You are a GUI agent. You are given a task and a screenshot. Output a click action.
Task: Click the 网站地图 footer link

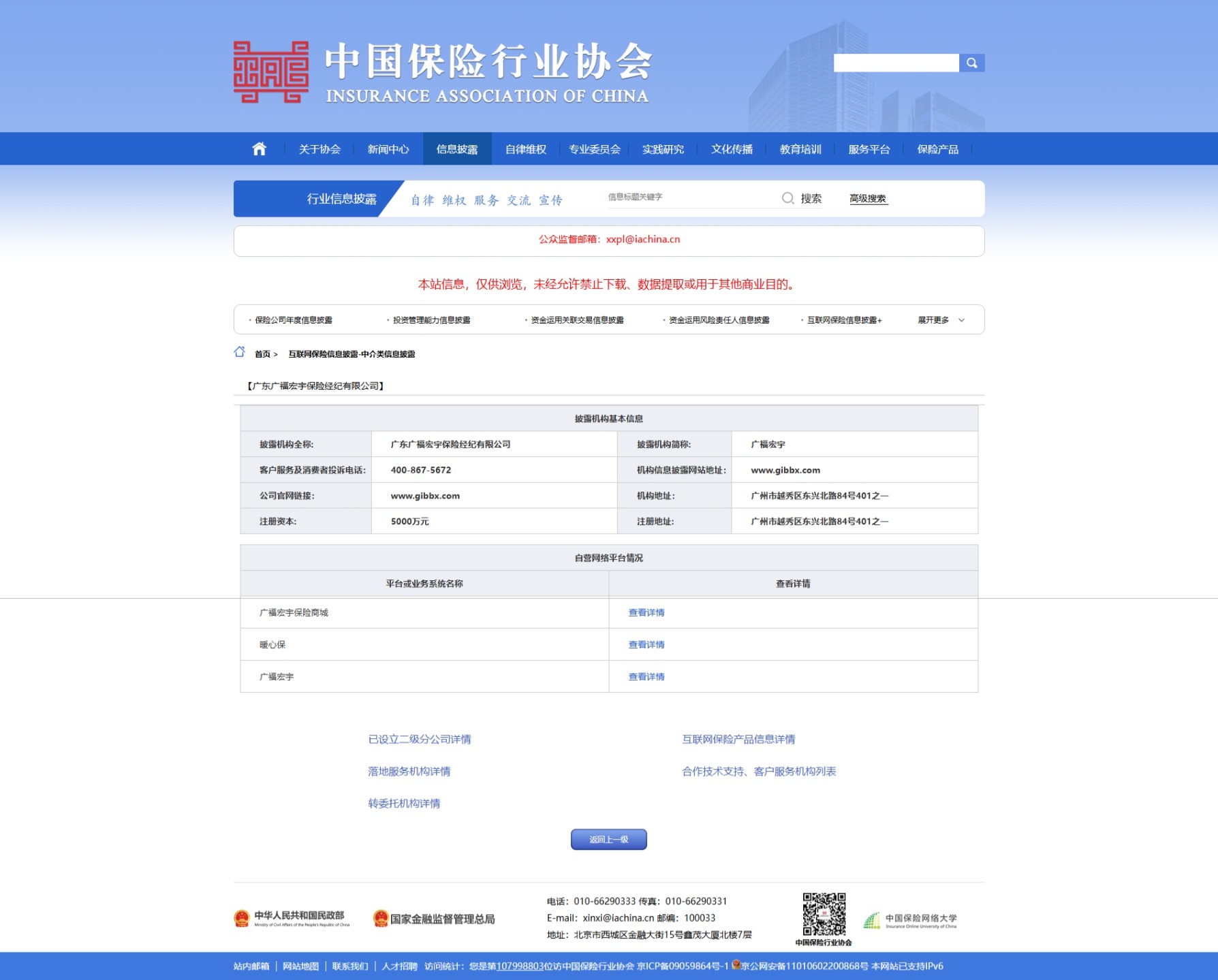[x=300, y=966]
